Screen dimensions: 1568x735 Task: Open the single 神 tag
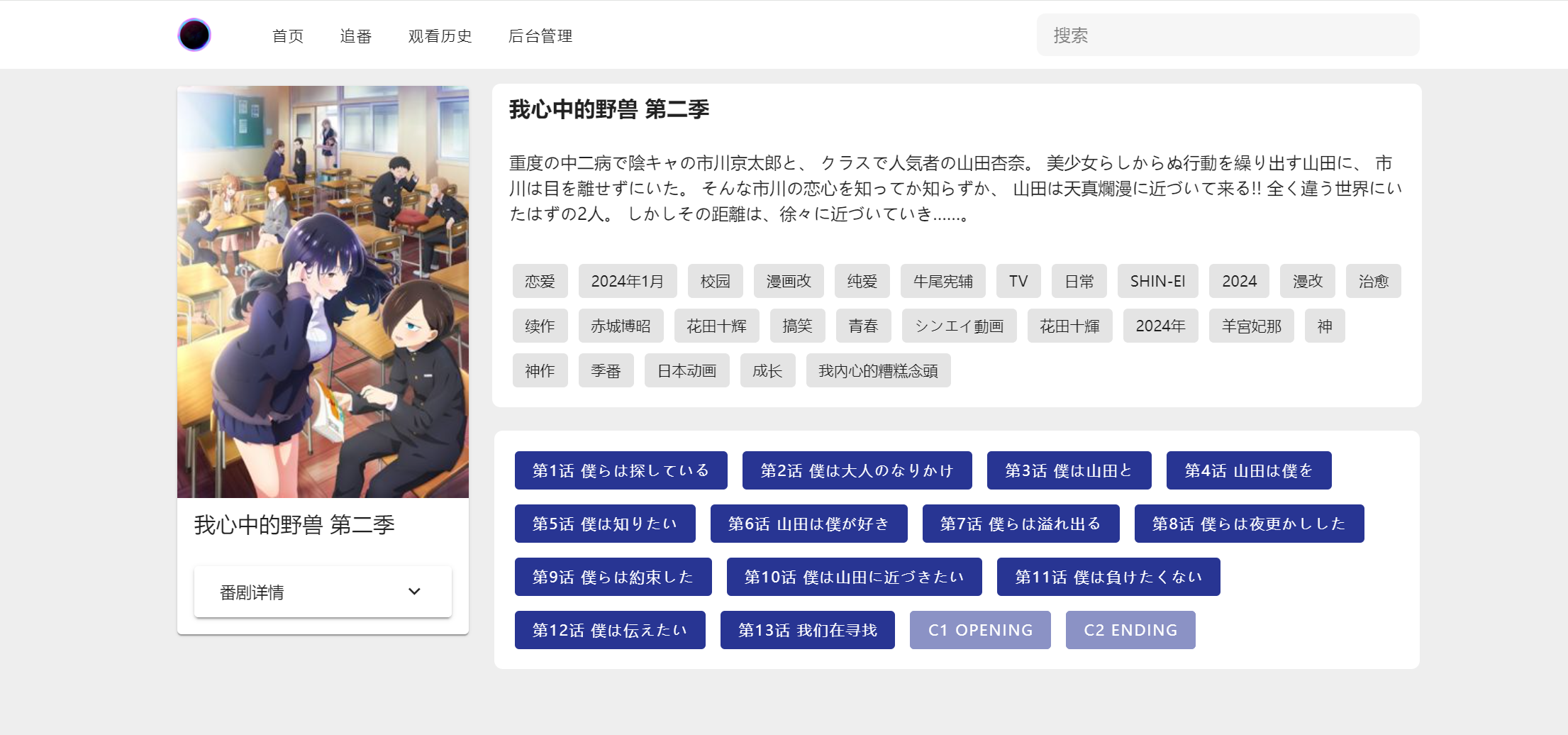pyautogui.click(x=1325, y=326)
